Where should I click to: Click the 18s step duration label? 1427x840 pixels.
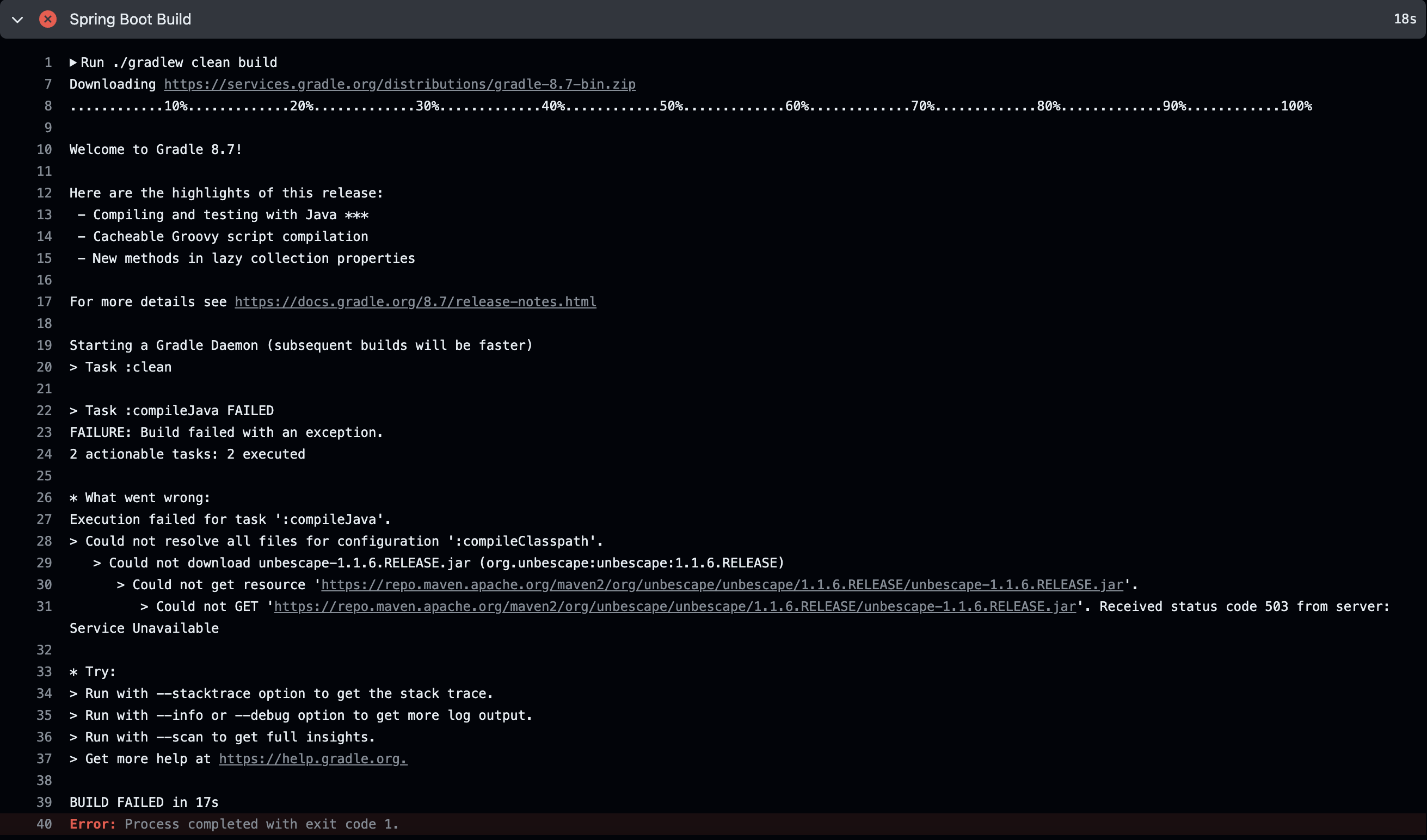point(1404,19)
